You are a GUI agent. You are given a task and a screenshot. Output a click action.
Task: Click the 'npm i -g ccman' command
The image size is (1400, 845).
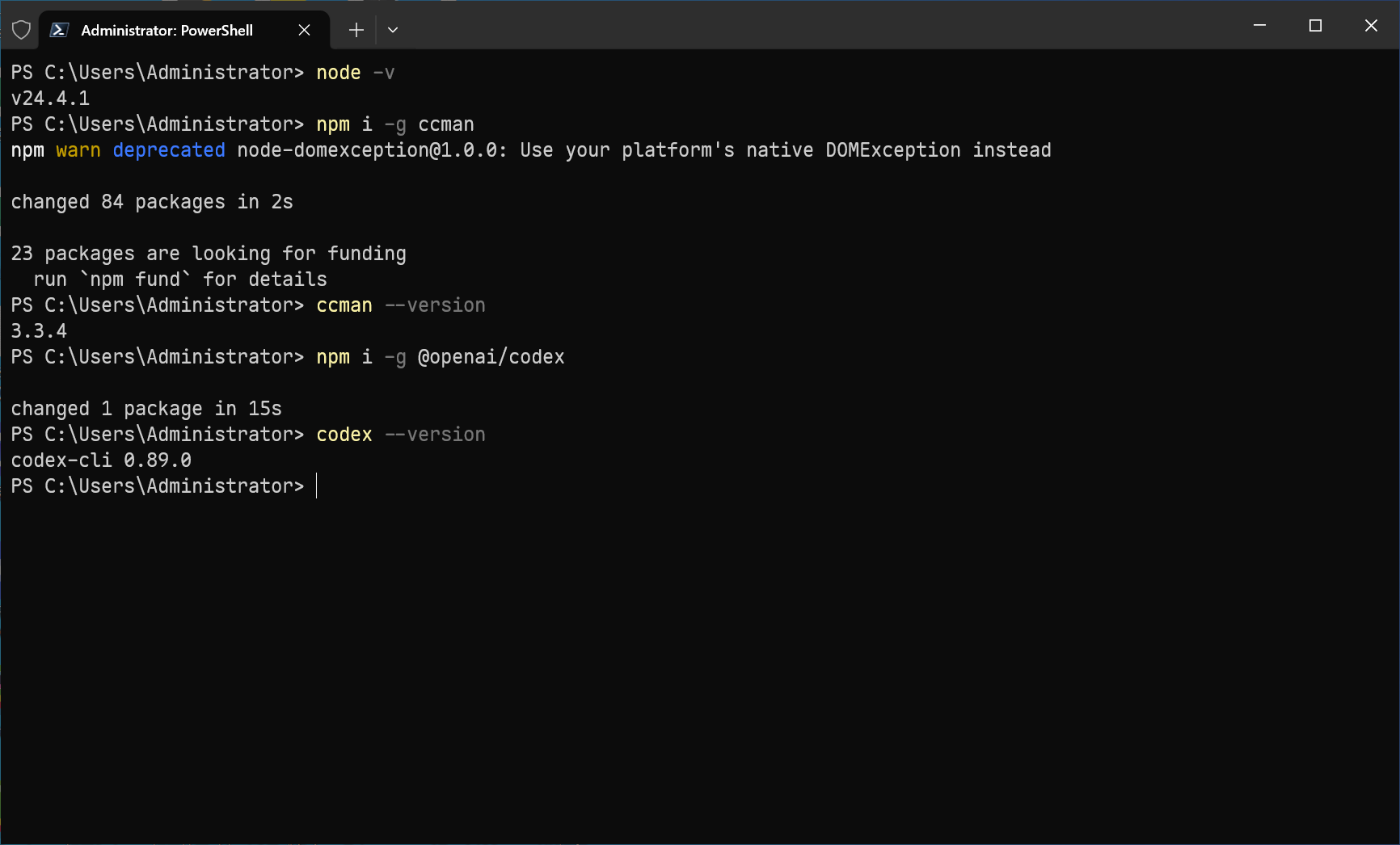click(x=395, y=124)
